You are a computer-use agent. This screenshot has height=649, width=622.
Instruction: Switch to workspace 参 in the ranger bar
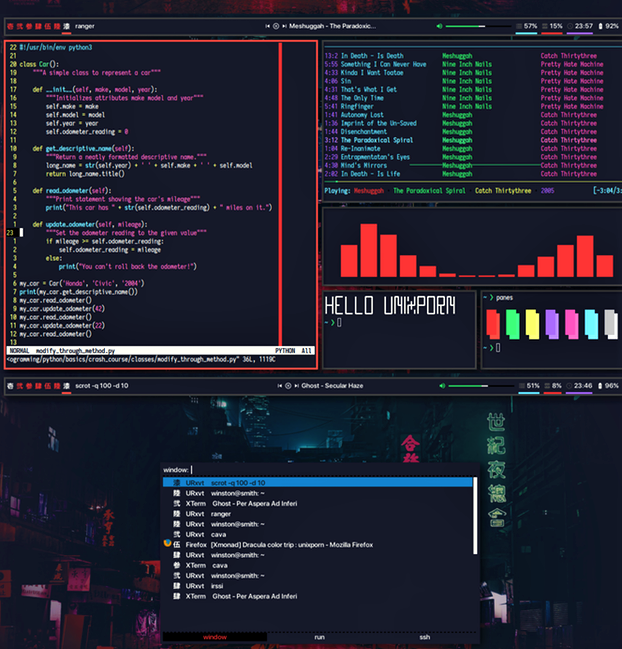click(29, 26)
